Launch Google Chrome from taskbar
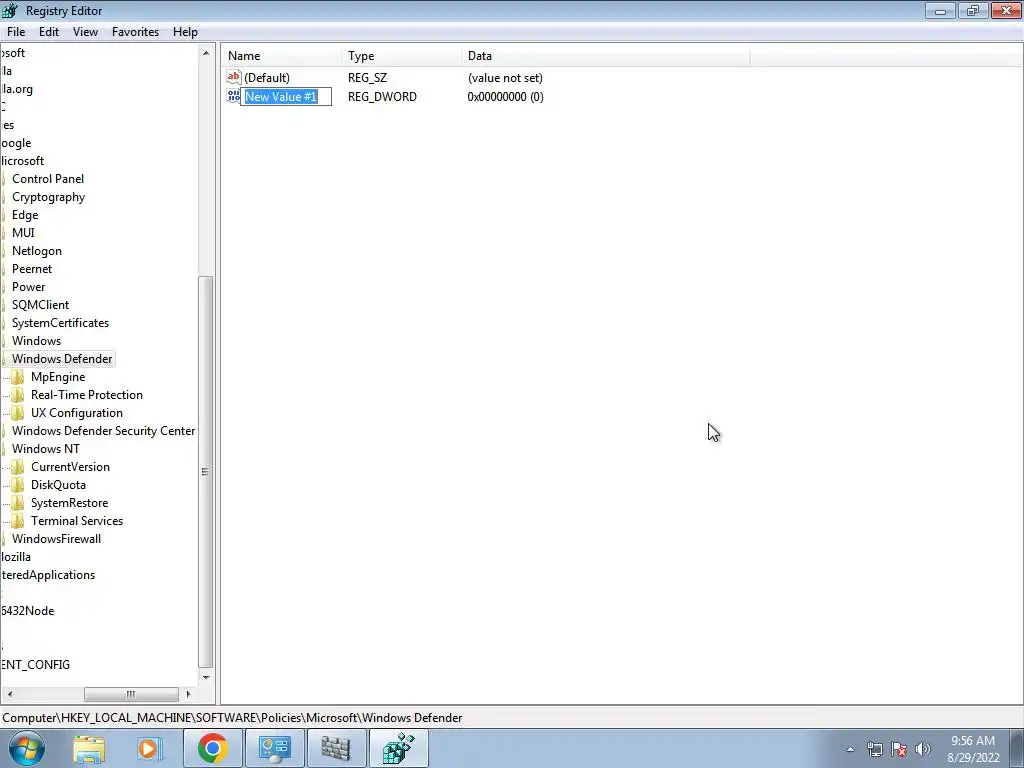Image resolution: width=1024 pixels, height=768 pixels. 212,748
